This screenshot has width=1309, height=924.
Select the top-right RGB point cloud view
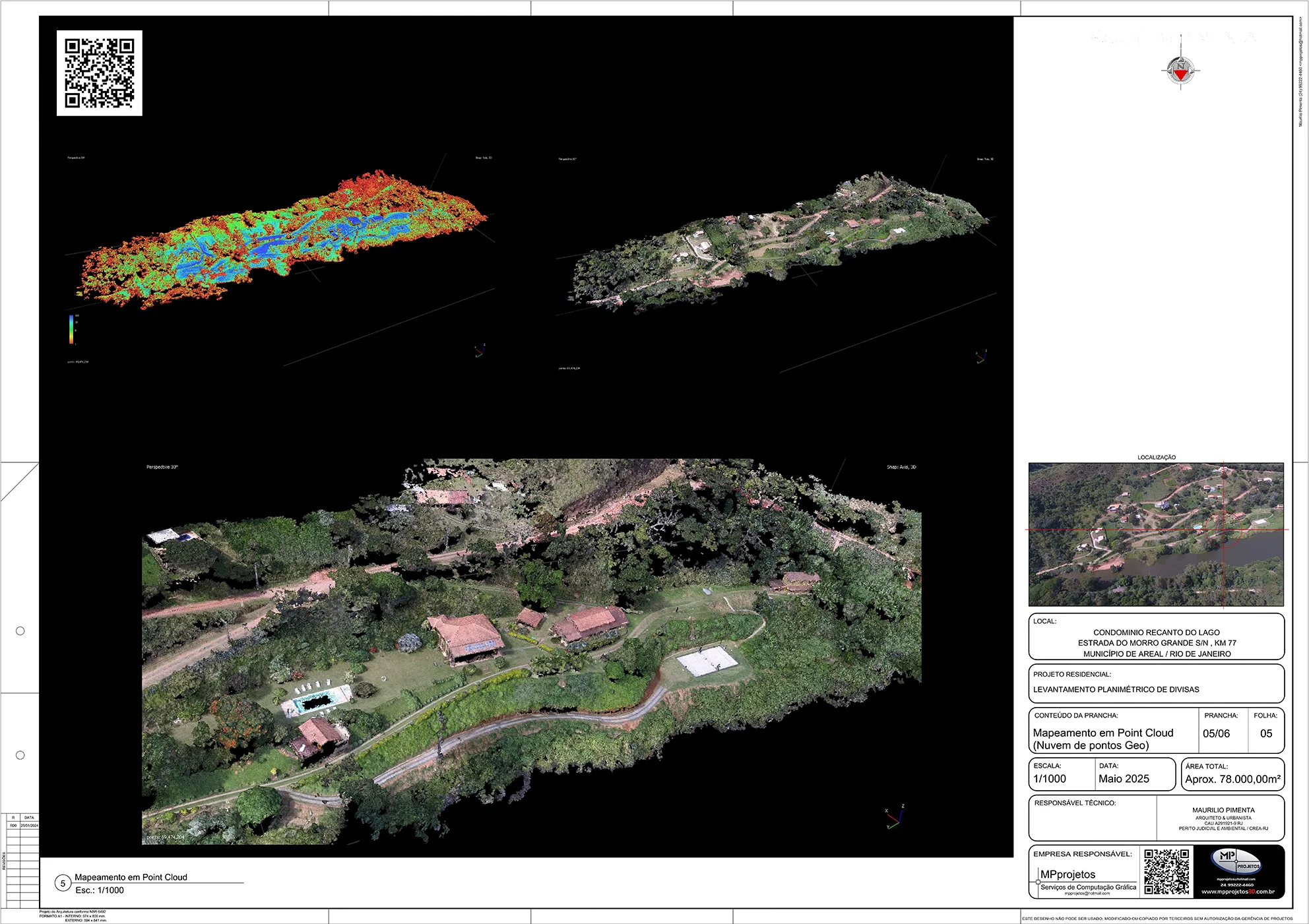[x=777, y=264]
